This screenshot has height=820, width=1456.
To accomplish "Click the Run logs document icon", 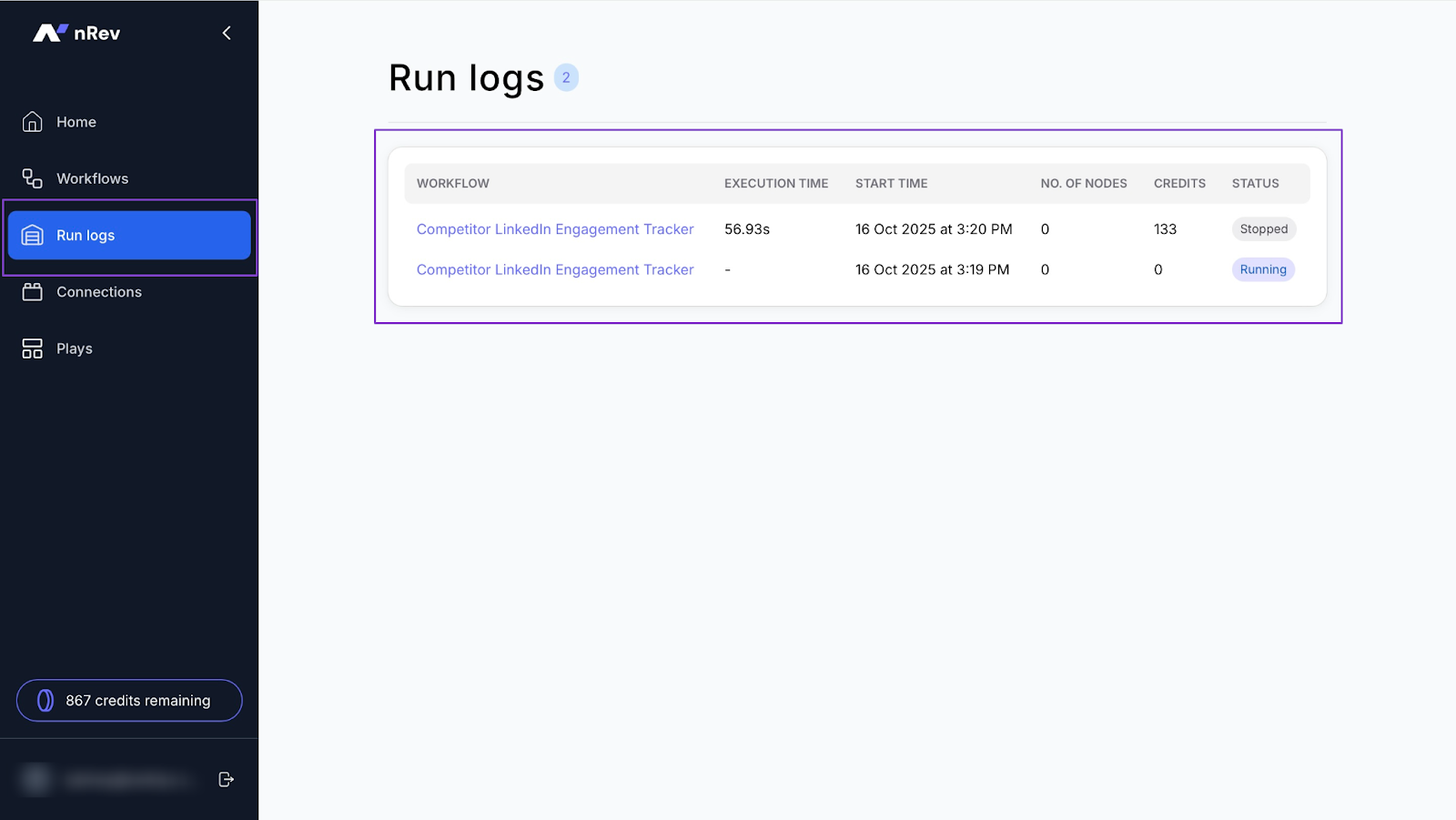I will click(x=33, y=235).
